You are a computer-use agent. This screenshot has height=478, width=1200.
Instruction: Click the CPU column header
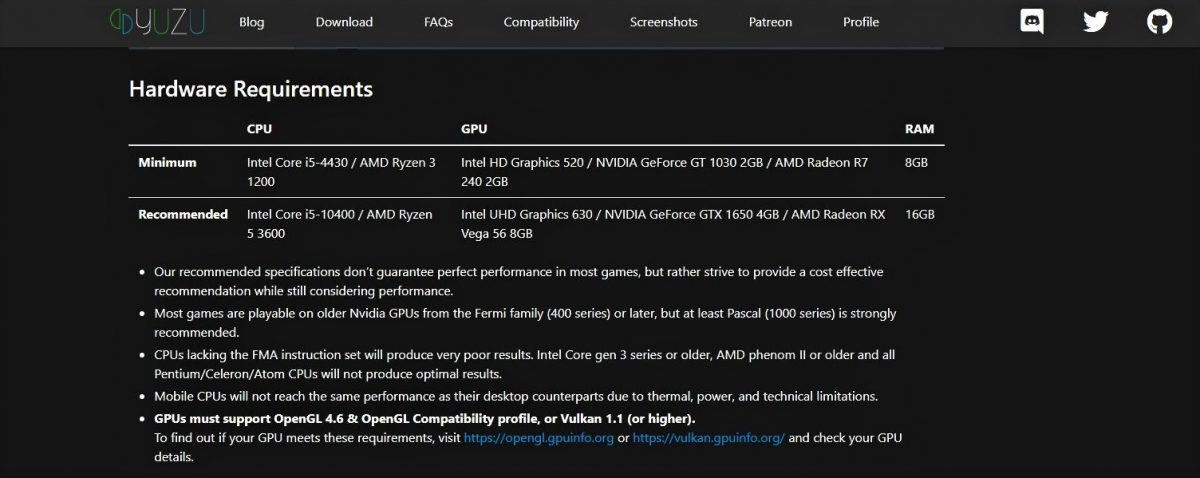[259, 129]
